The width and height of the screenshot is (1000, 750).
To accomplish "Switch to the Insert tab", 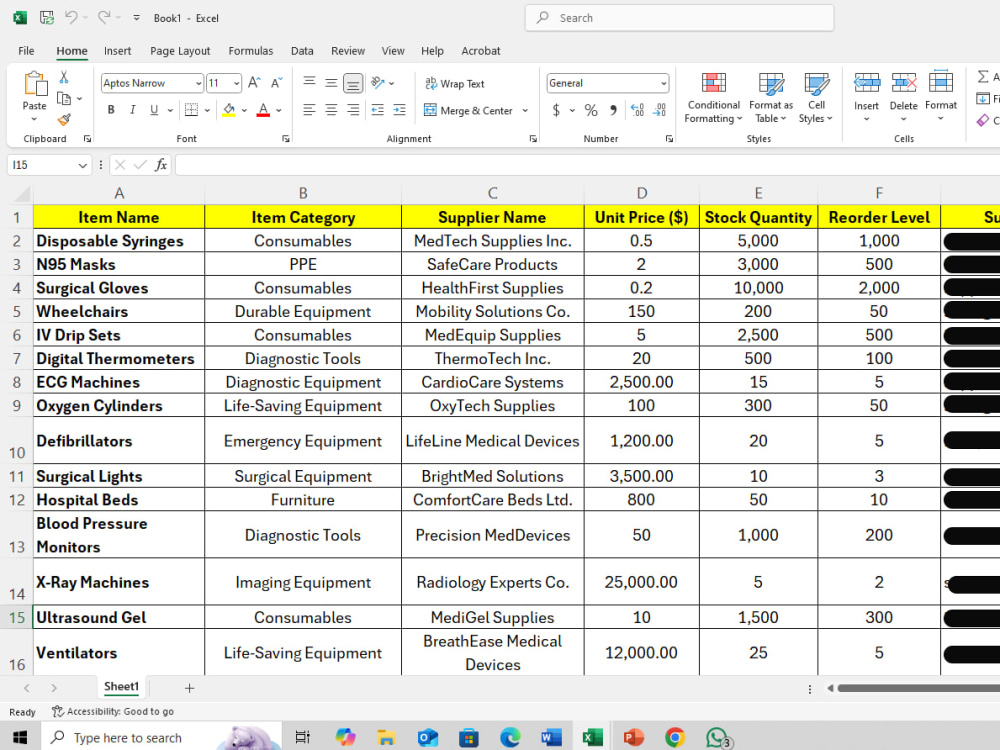I will (x=117, y=51).
